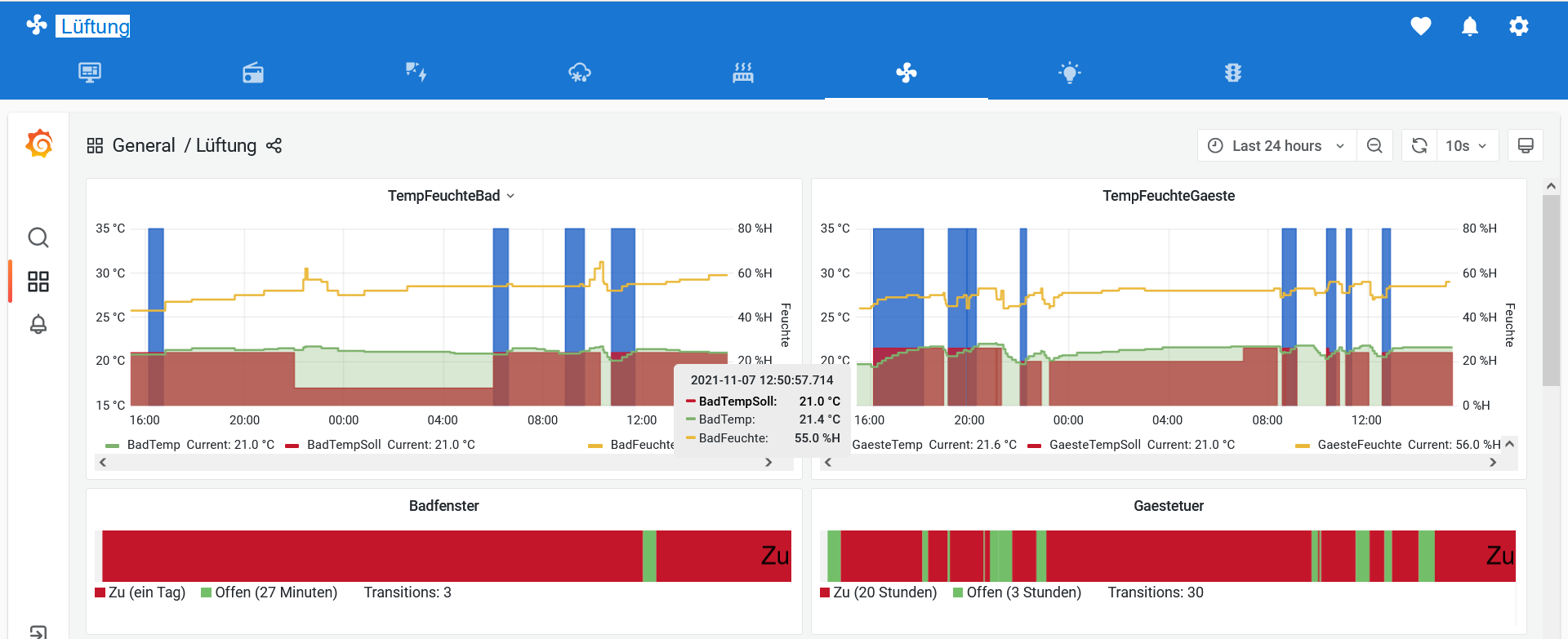Image resolution: width=1568 pixels, height=639 pixels.
Task: Click the BadTemp green color swatch
Action: point(113,446)
